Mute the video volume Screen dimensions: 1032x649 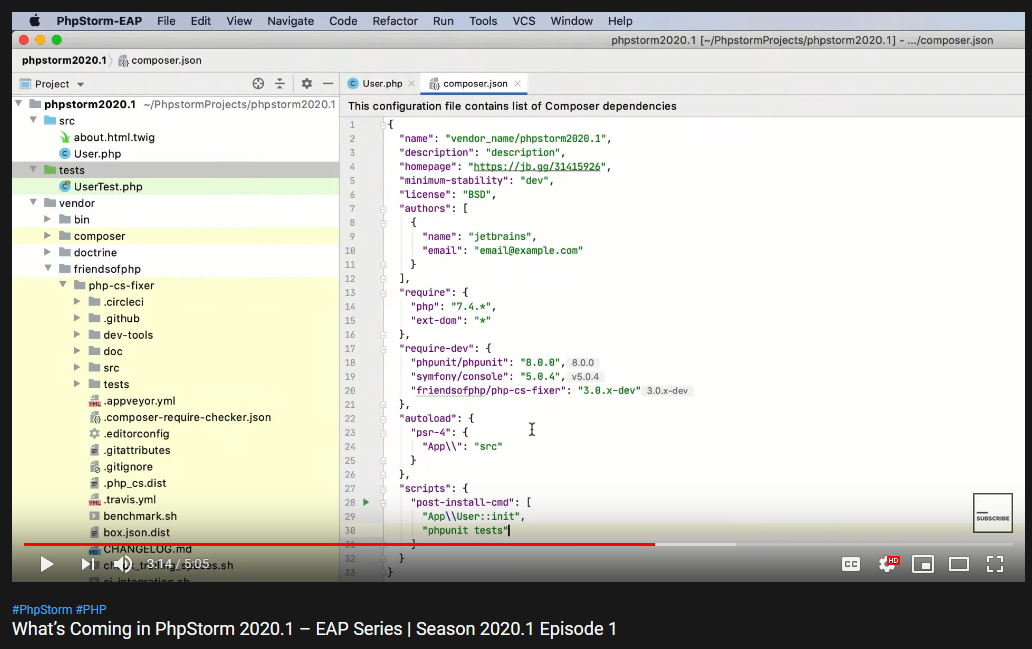[x=122, y=564]
